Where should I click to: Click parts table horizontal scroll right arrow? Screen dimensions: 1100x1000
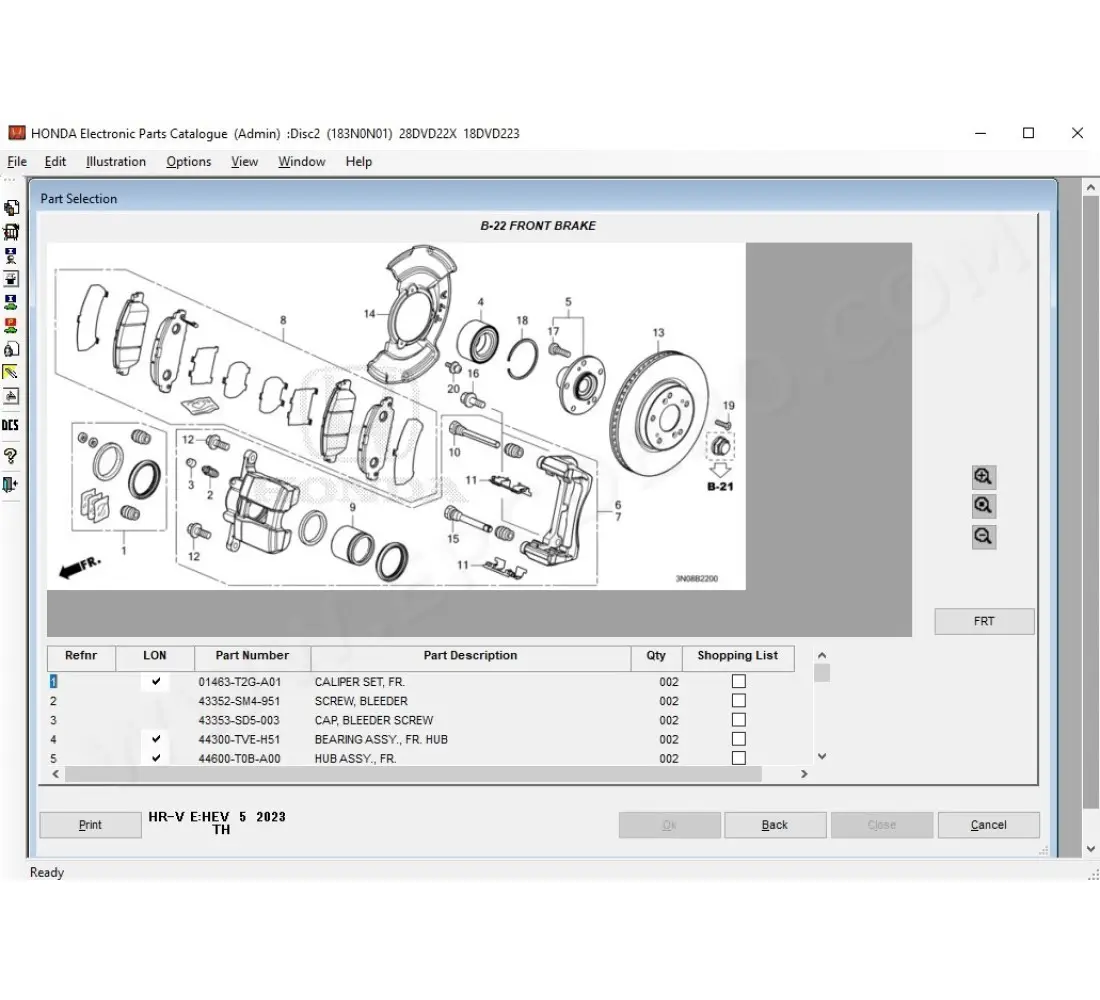pos(804,774)
